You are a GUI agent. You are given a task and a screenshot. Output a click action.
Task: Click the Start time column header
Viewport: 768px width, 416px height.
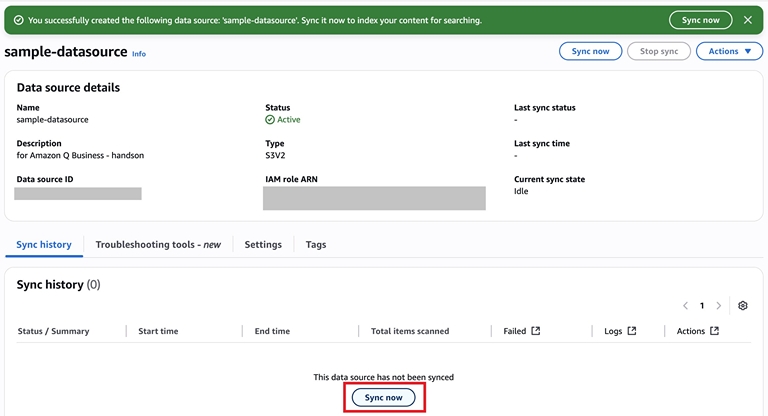point(158,331)
